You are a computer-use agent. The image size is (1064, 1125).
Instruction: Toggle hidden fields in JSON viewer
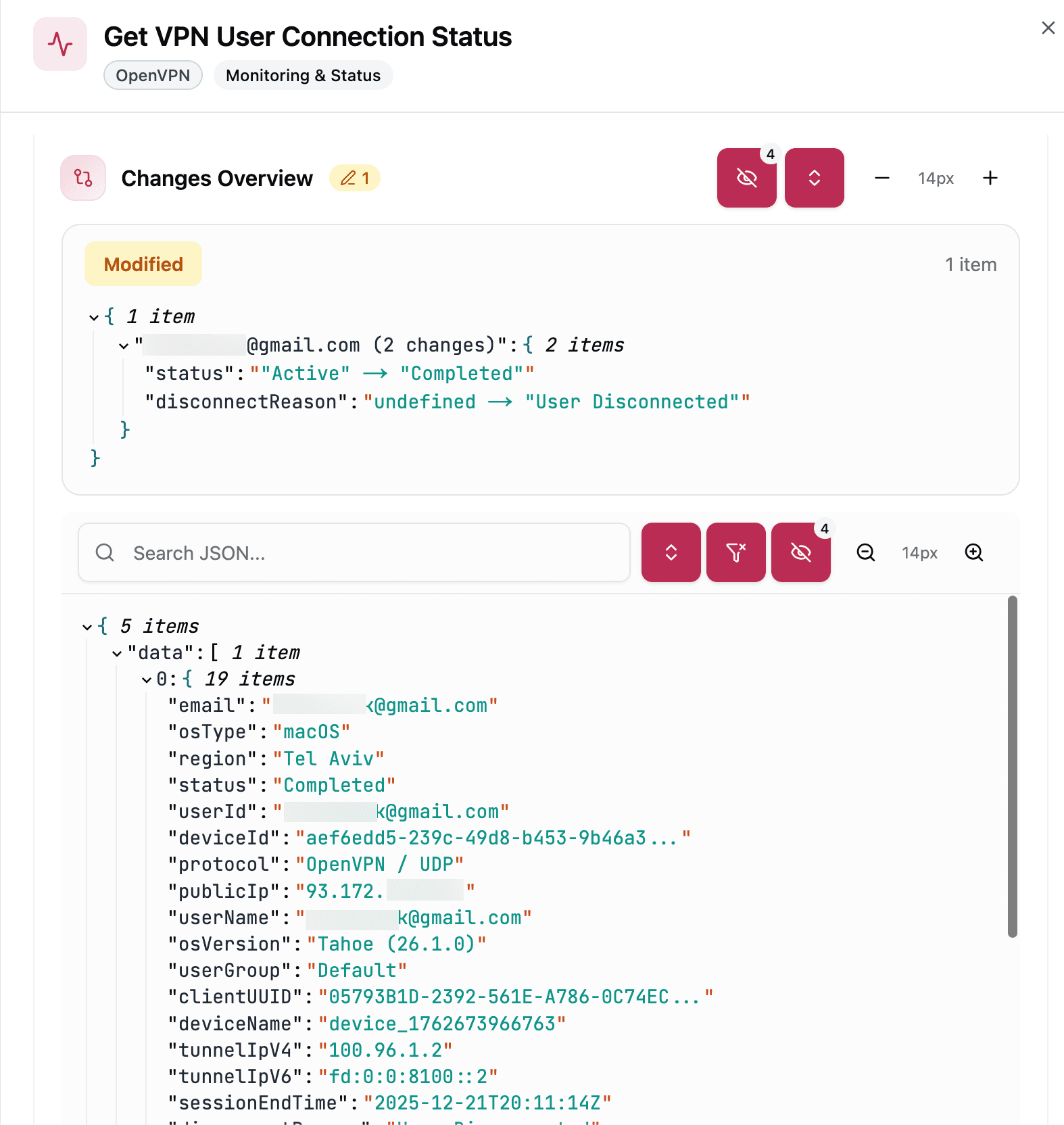tap(800, 552)
